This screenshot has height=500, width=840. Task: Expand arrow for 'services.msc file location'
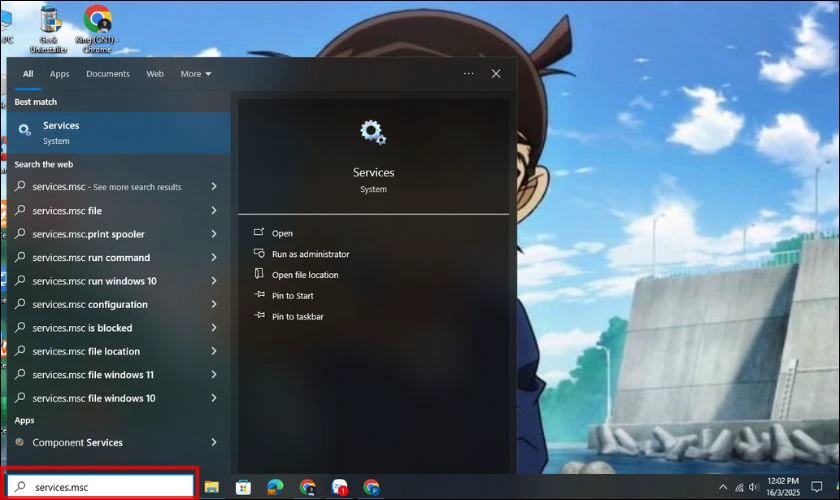coord(214,350)
